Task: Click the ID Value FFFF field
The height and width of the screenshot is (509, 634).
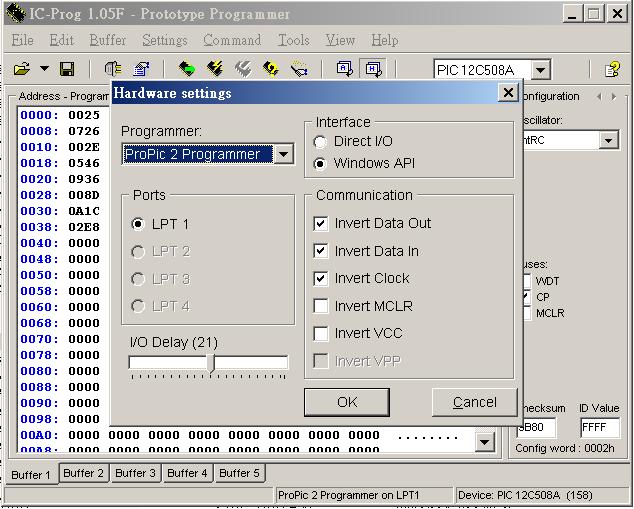Action: coord(600,428)
